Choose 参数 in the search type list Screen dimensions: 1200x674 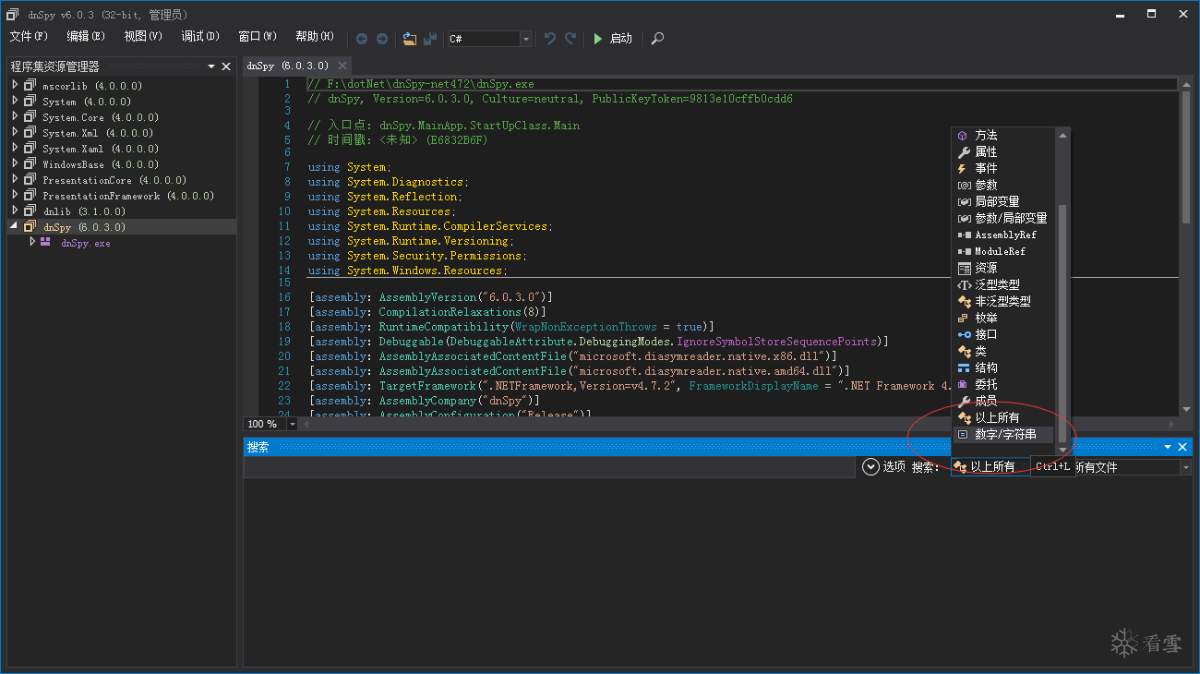[x=1004, y=185]
